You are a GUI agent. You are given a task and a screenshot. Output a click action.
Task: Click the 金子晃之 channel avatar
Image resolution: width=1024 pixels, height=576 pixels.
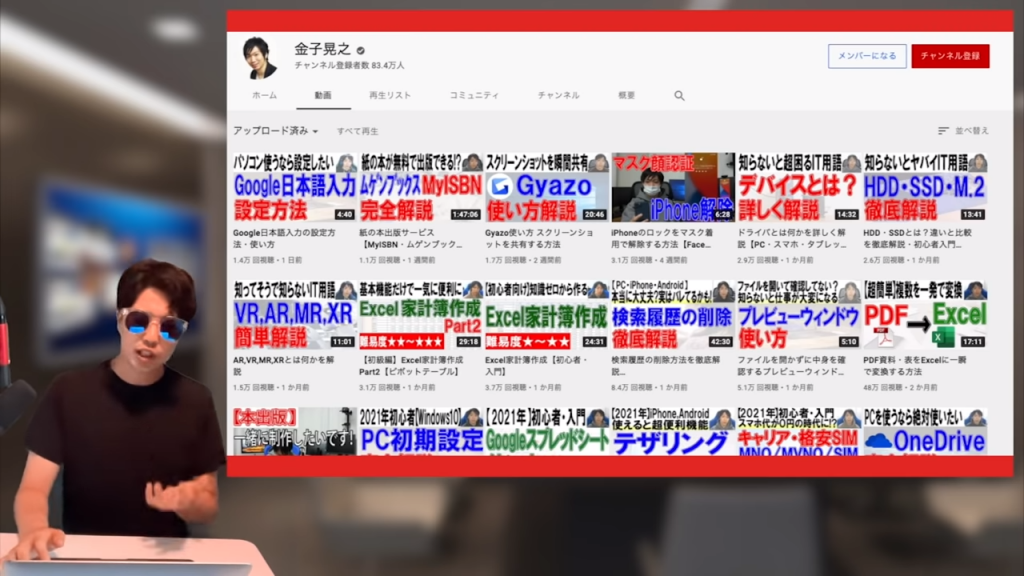tap(259, 57)
